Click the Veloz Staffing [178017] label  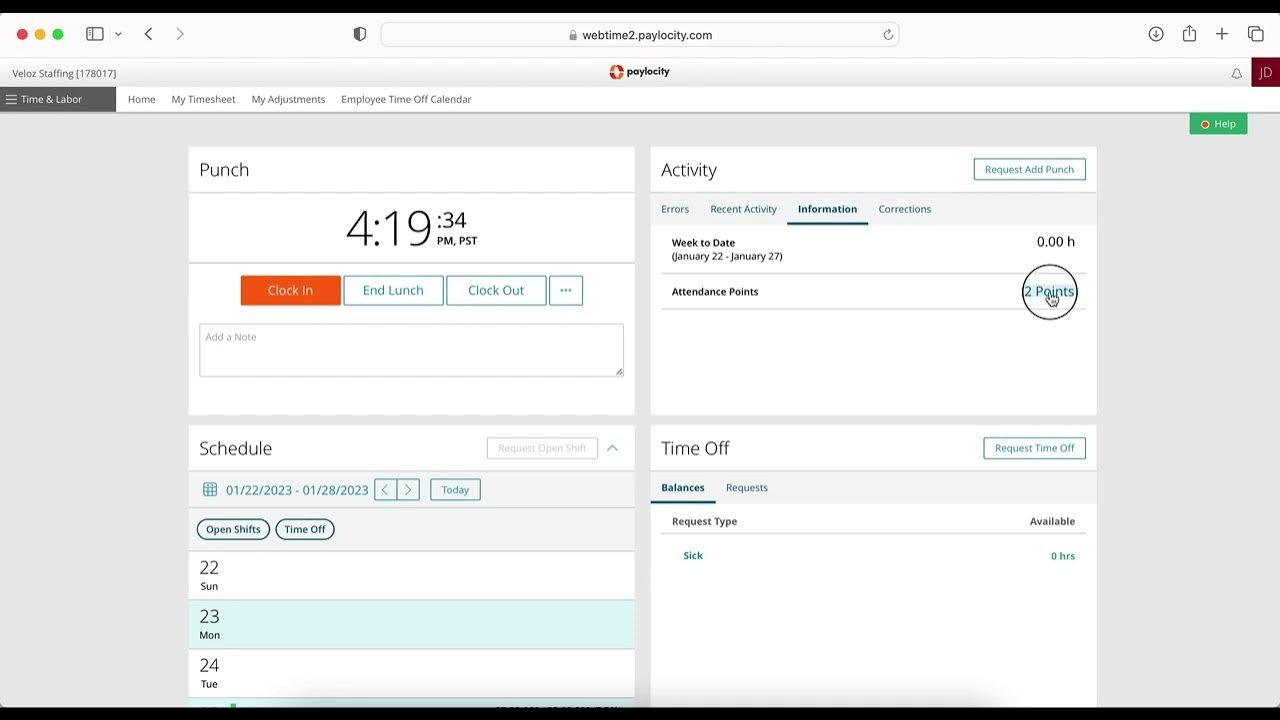[x=64, y=73]
